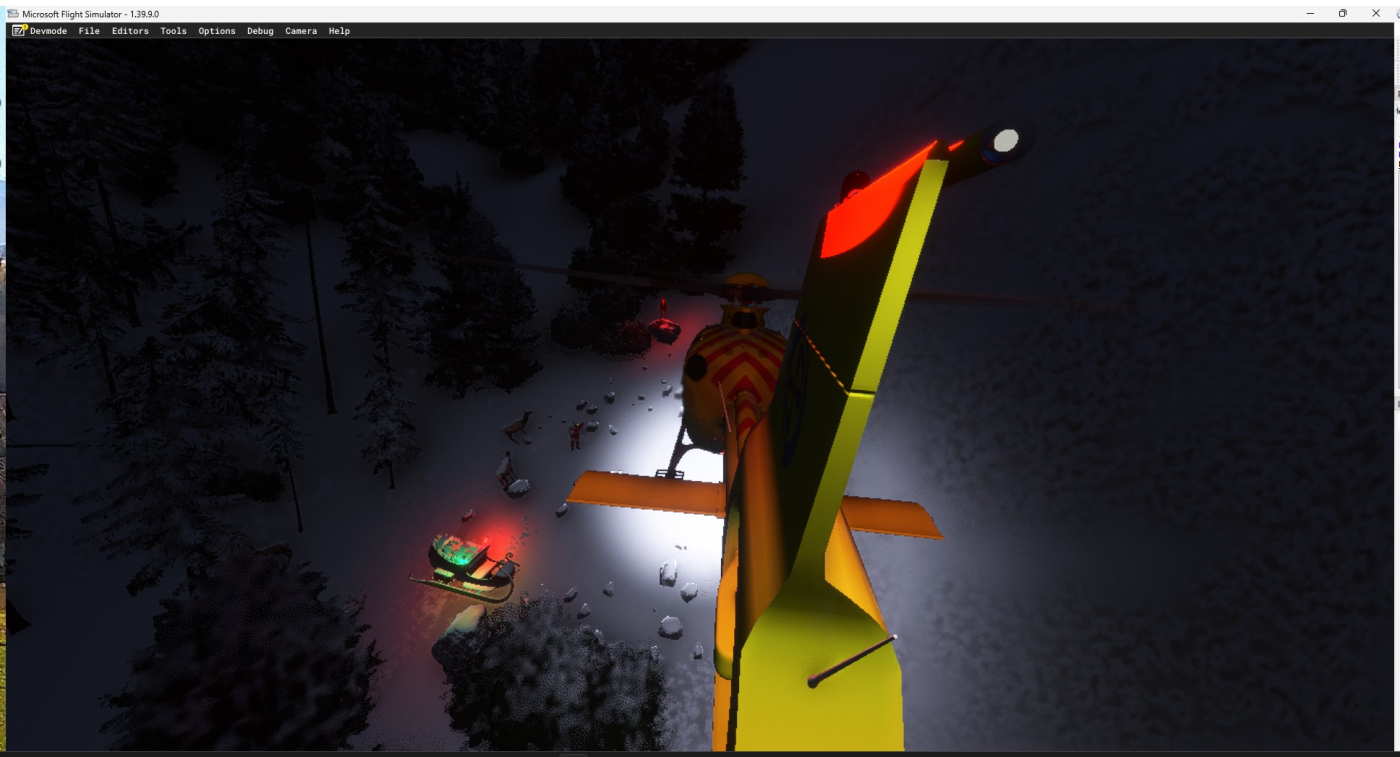Click the helicopter's white tail rotor hub
This screenshot has height=757, width=1400.
1005,140
